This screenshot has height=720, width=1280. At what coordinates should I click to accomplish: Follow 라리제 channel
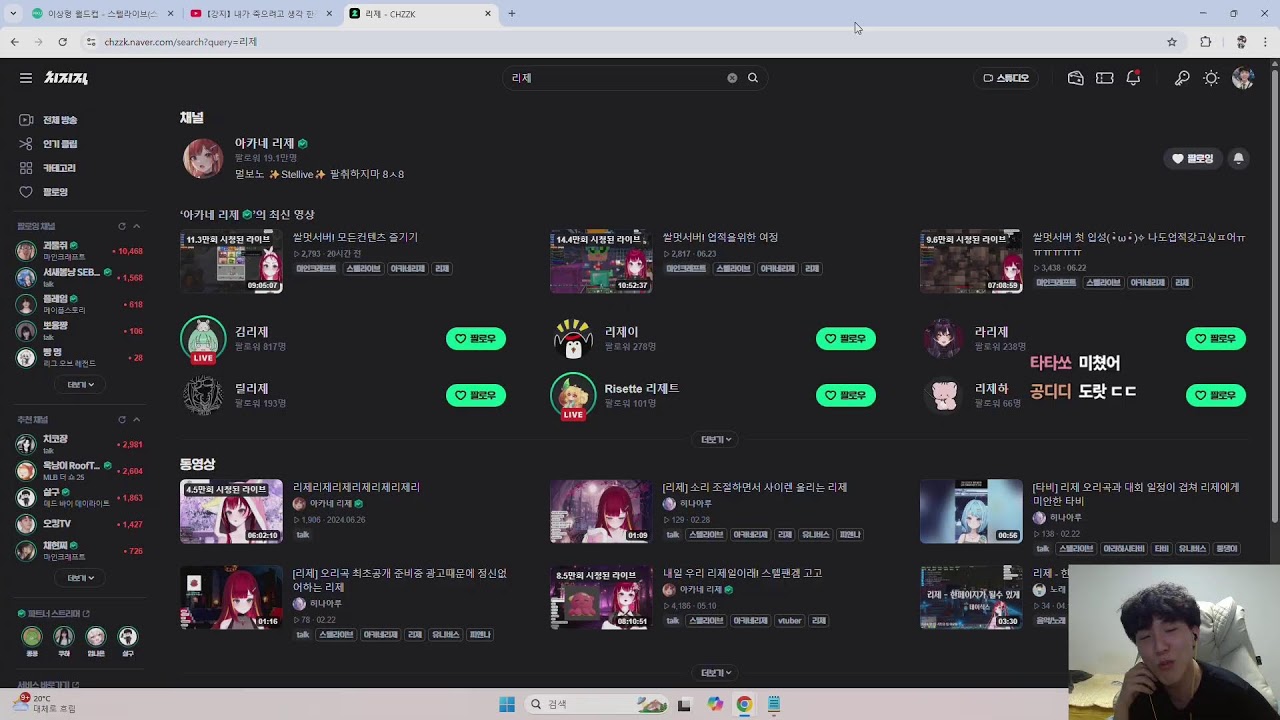click(1216, 339)
